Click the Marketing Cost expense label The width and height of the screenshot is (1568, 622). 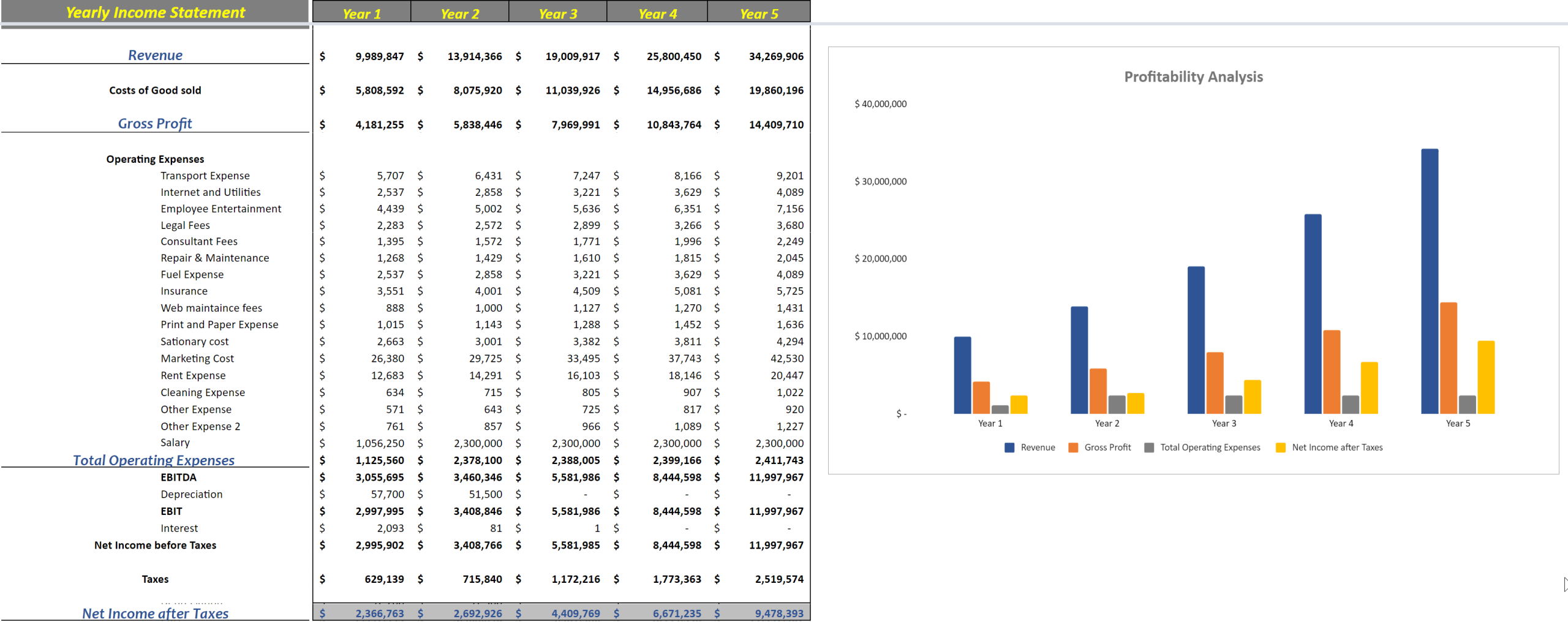point(197,358)
